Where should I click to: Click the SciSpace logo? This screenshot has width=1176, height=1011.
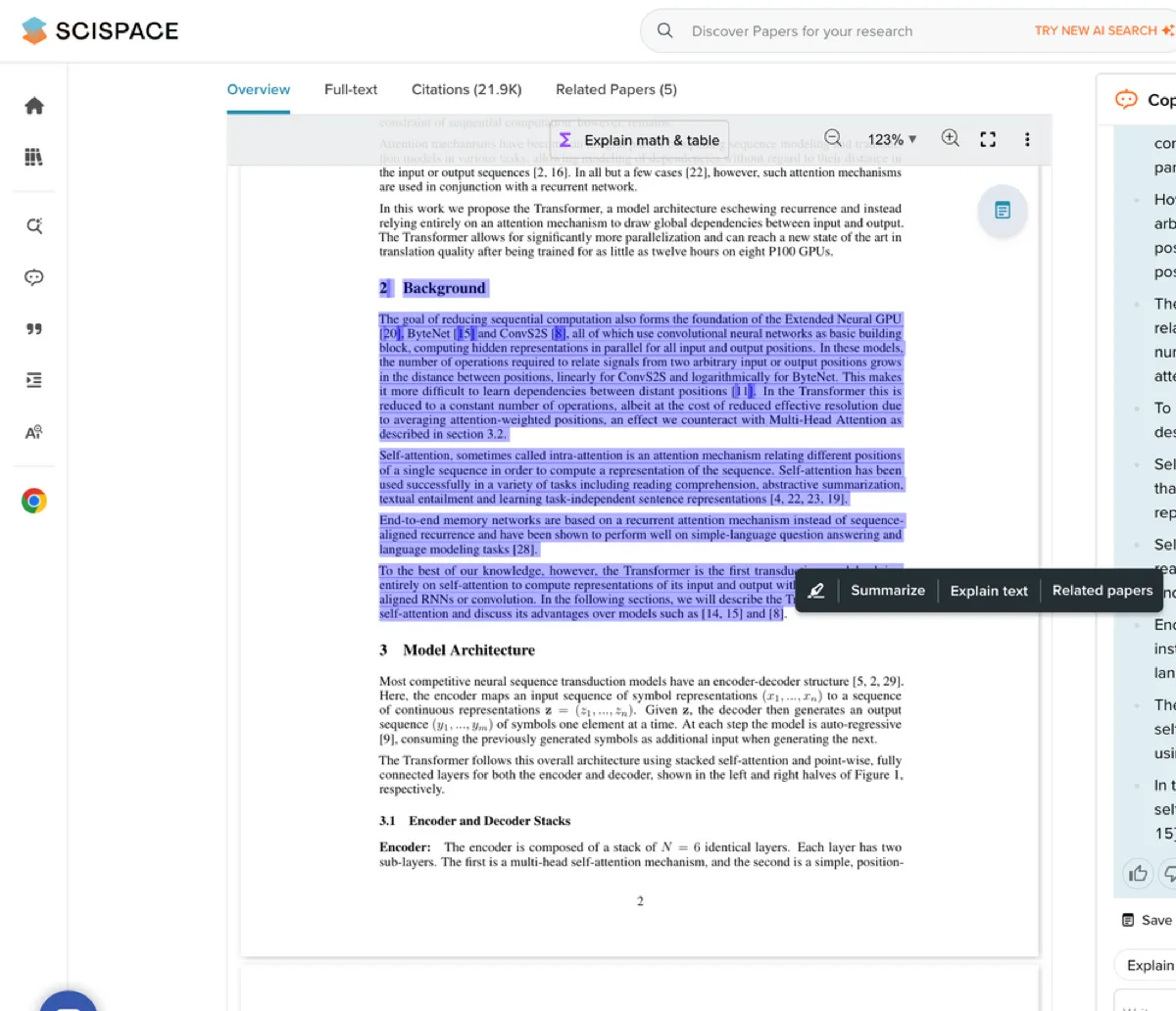tap(100, 30)
